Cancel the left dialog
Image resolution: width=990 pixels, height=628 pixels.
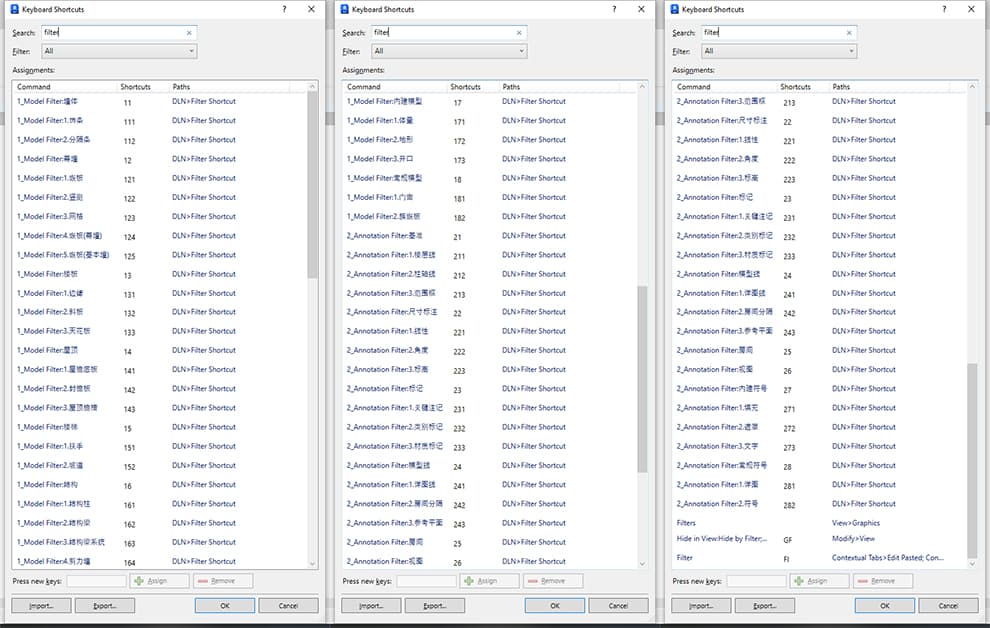[289, 605]
